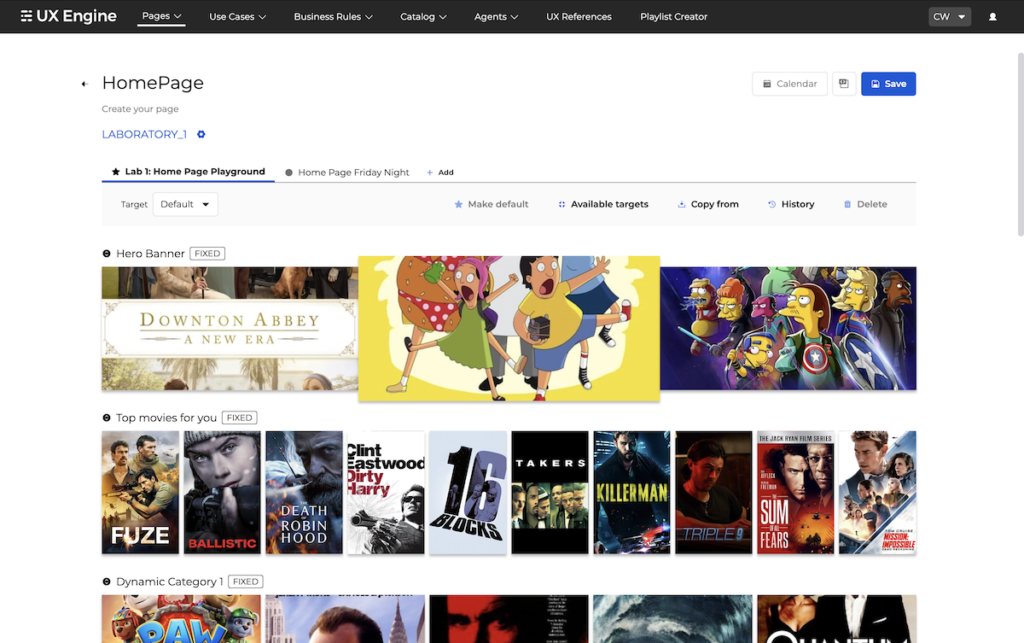Switch to Home Page Friday Night tab

pyautogui.click(x=347, y=172)
